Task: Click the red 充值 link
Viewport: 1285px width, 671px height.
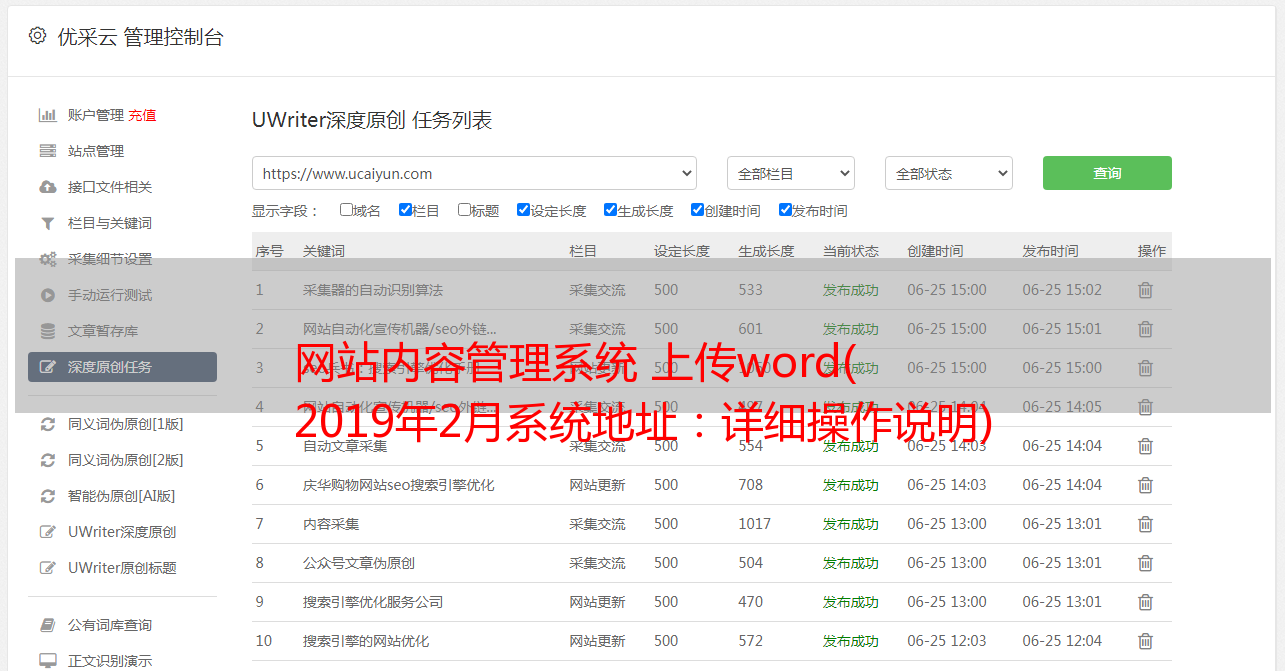Action: [x=142, y=115]
